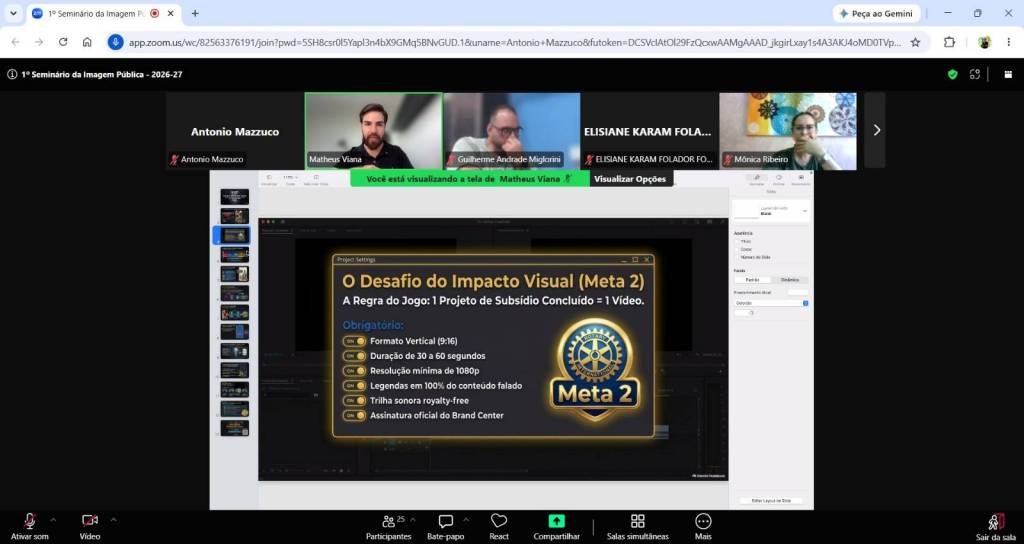Viewport: 1024px width, 544px height.
Task: Open Salas simultâneas breakout rooms
Action: click(x=637, y=526)
